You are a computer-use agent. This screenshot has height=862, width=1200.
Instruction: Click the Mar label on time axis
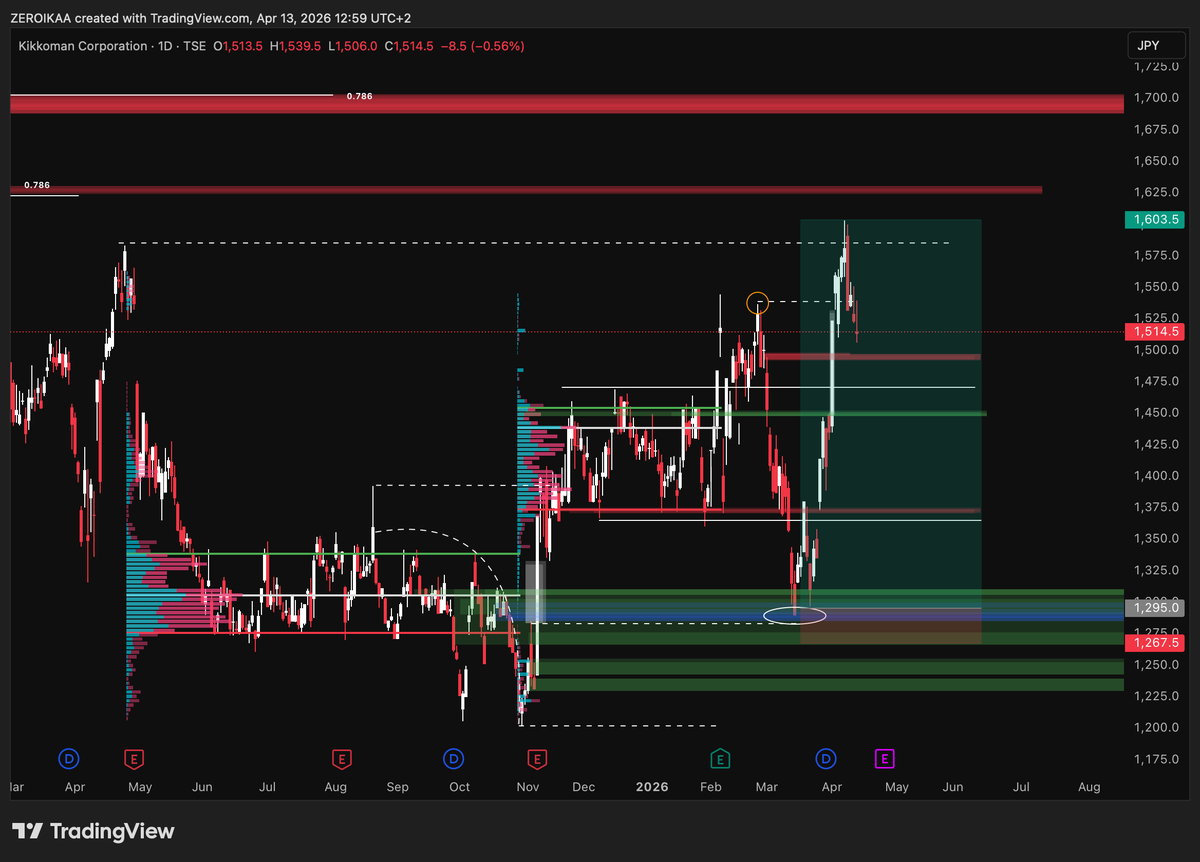tap(767, 787)
